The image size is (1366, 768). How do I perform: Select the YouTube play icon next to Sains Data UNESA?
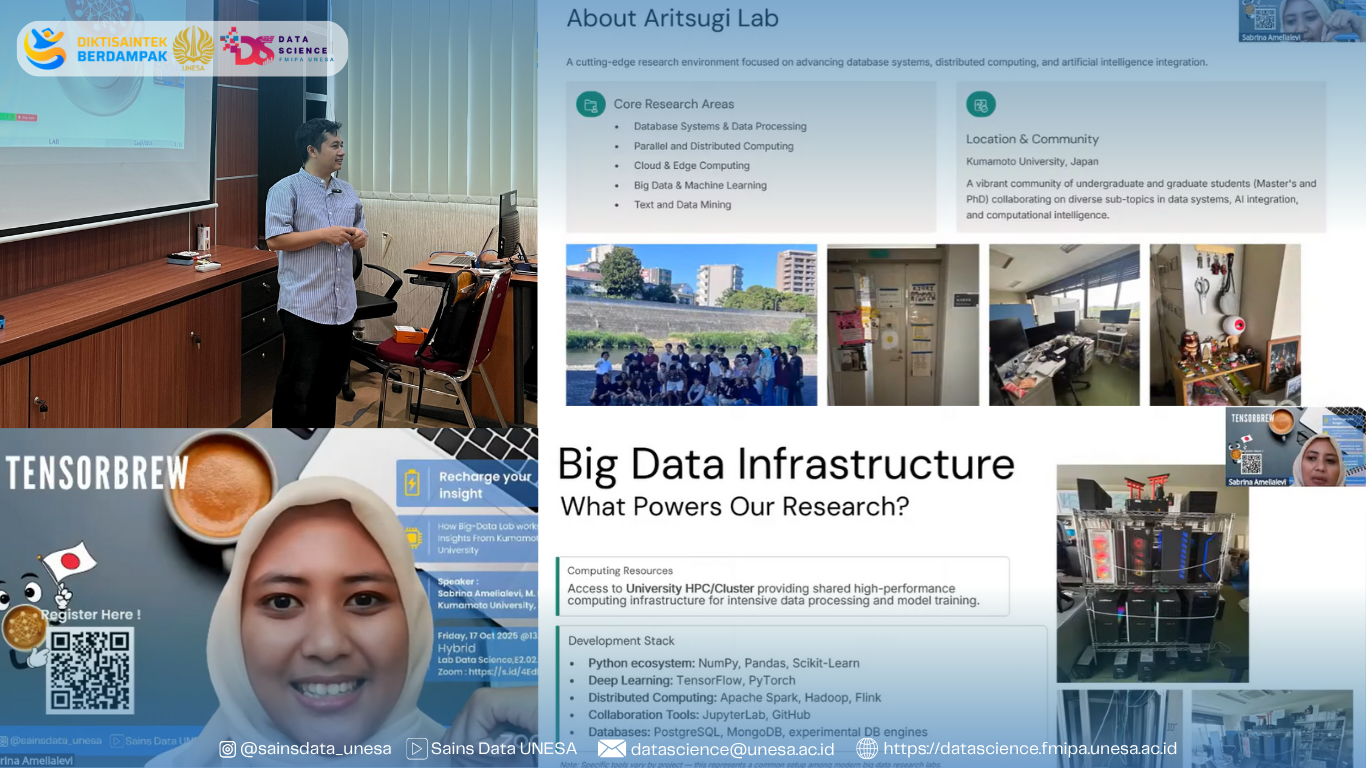pos(416,748)
